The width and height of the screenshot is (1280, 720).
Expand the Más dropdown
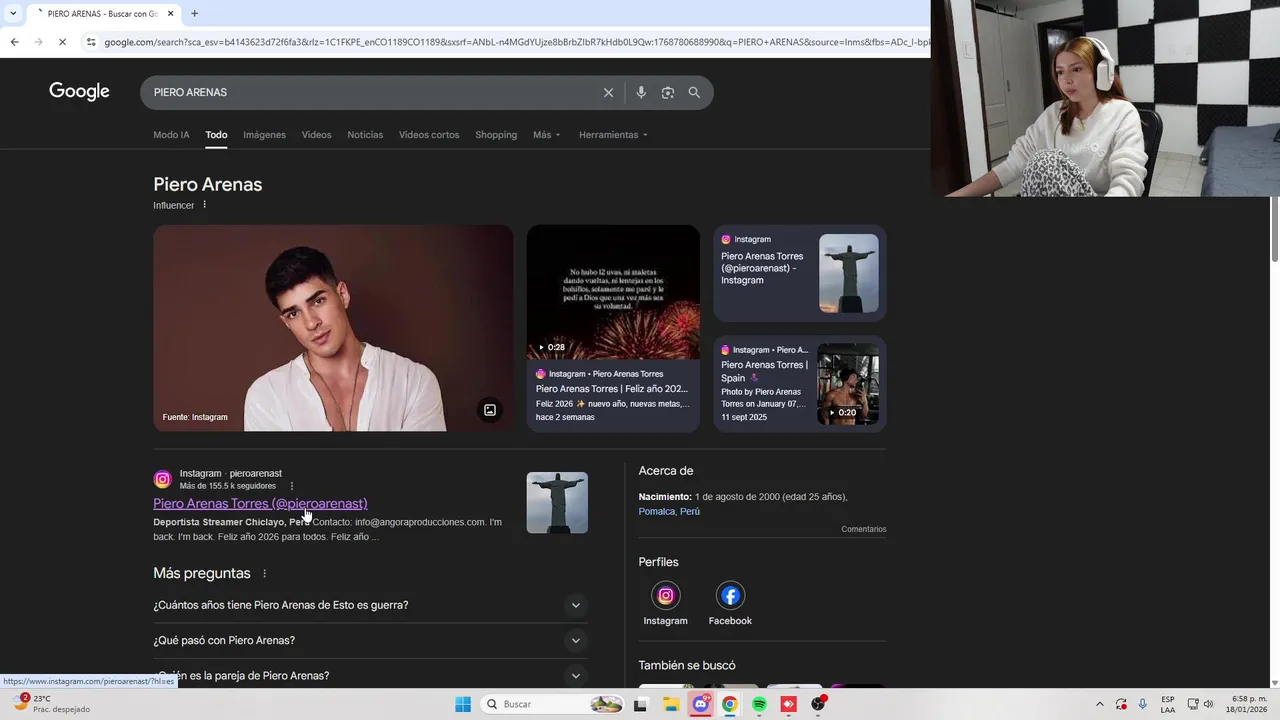tap(547, 135)
